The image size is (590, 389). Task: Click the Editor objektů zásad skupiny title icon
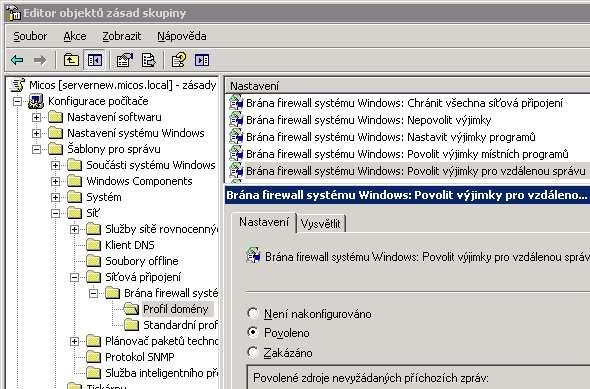pyautogui.click(x=14, y=13)
